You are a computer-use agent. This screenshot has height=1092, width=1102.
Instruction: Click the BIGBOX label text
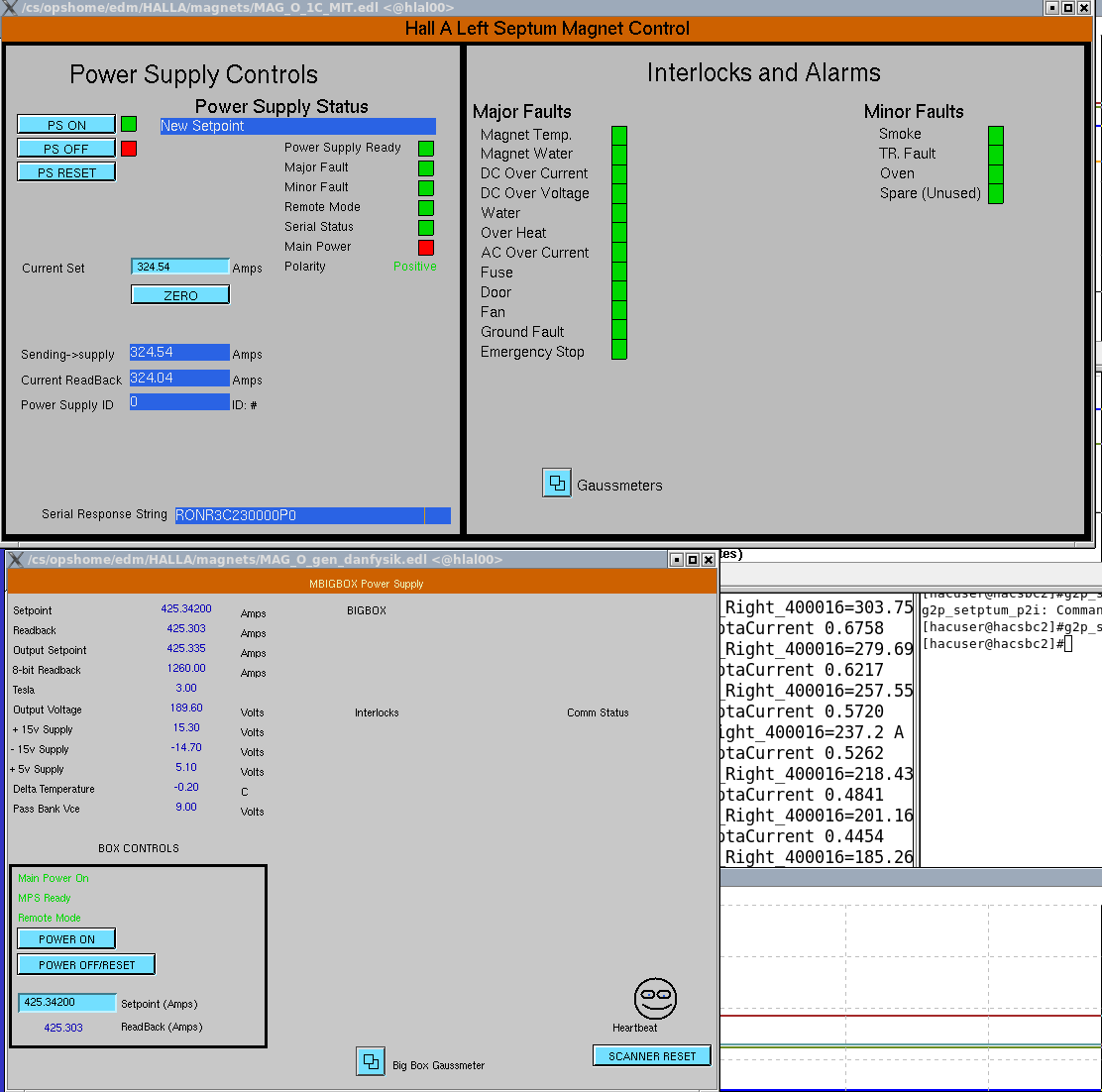coord(367,610)
